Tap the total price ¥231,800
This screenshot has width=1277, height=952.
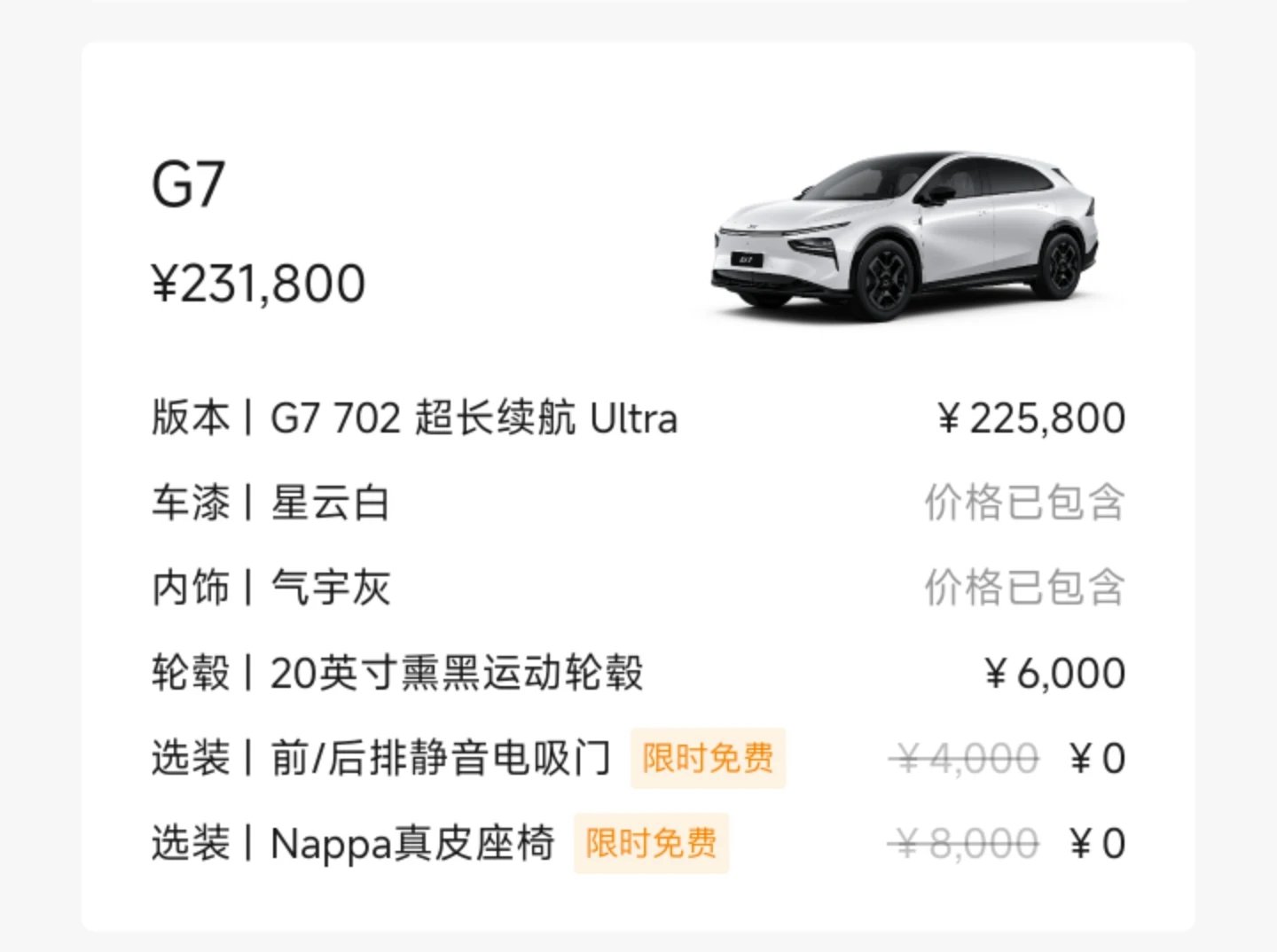(258, 284)
